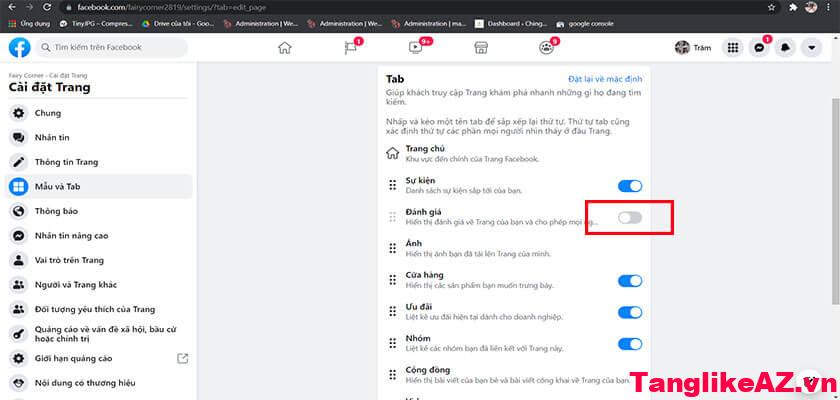Viewport: 840px width, 400px height.
Task: Open the Pages flag icon
Action: pos(350,47)
